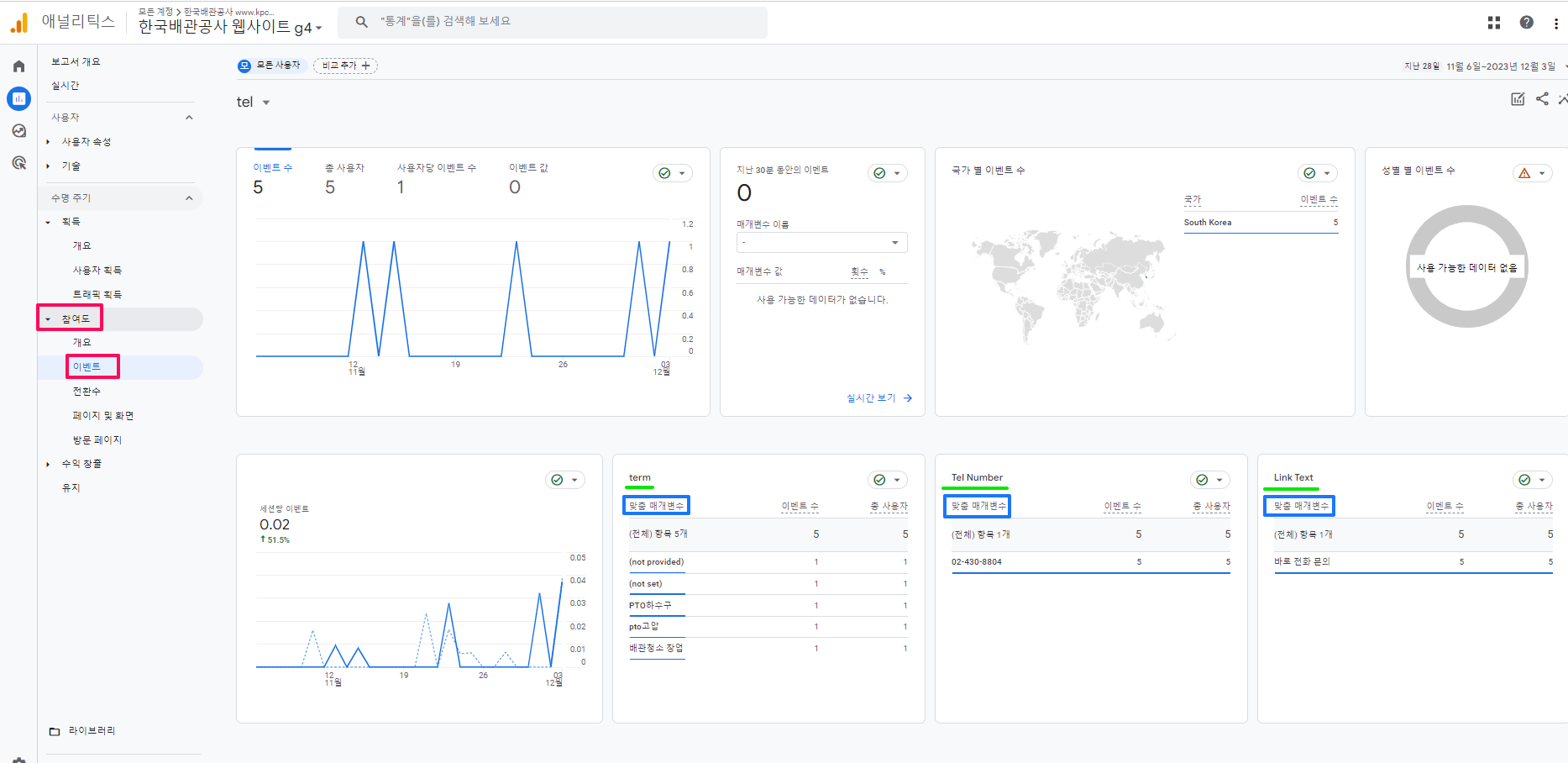
Task: Click the PTO하수구 term row
Action: coord(768,606)
